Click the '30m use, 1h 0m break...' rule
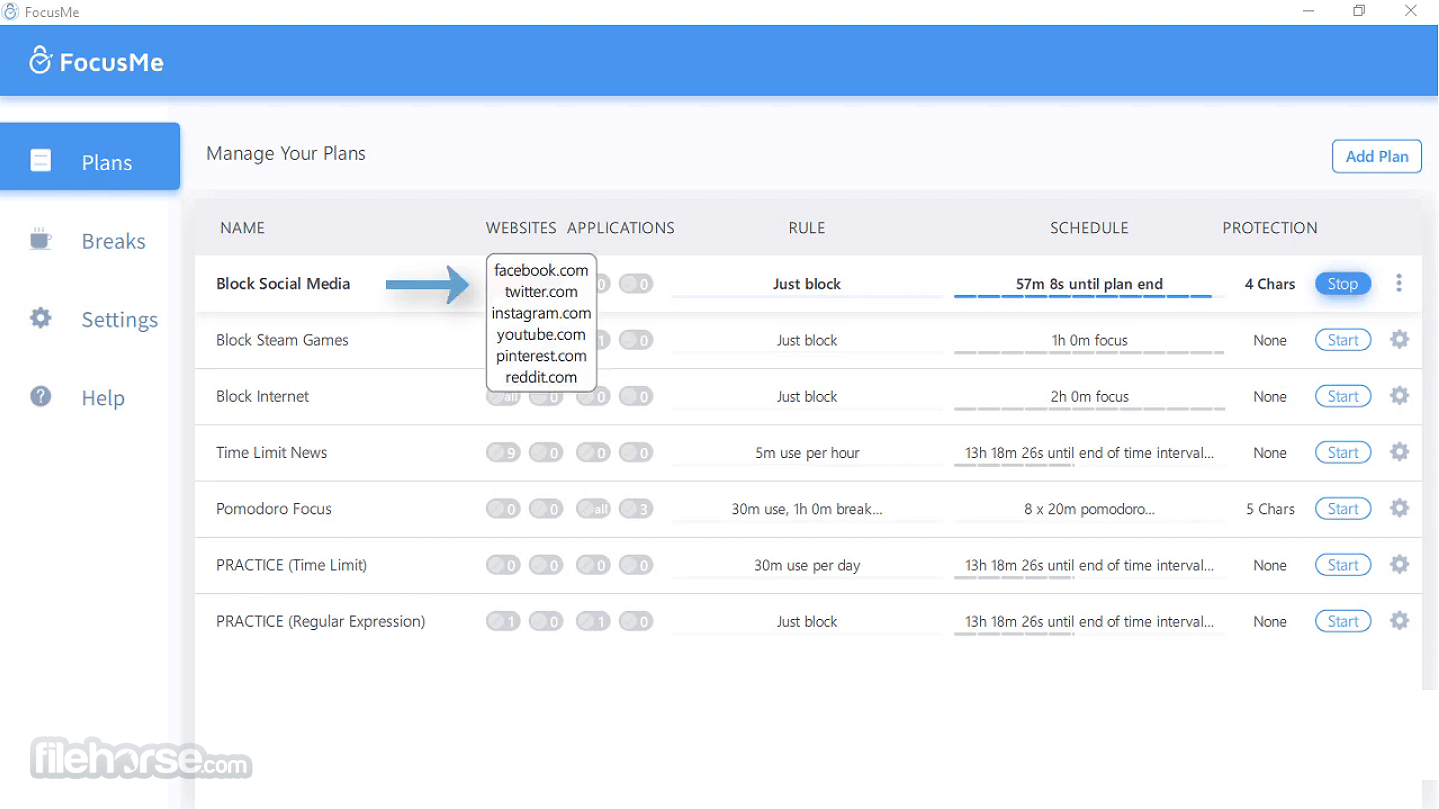Image resolution: width=1439 pixels, height=809 pixels. (807, 509)
